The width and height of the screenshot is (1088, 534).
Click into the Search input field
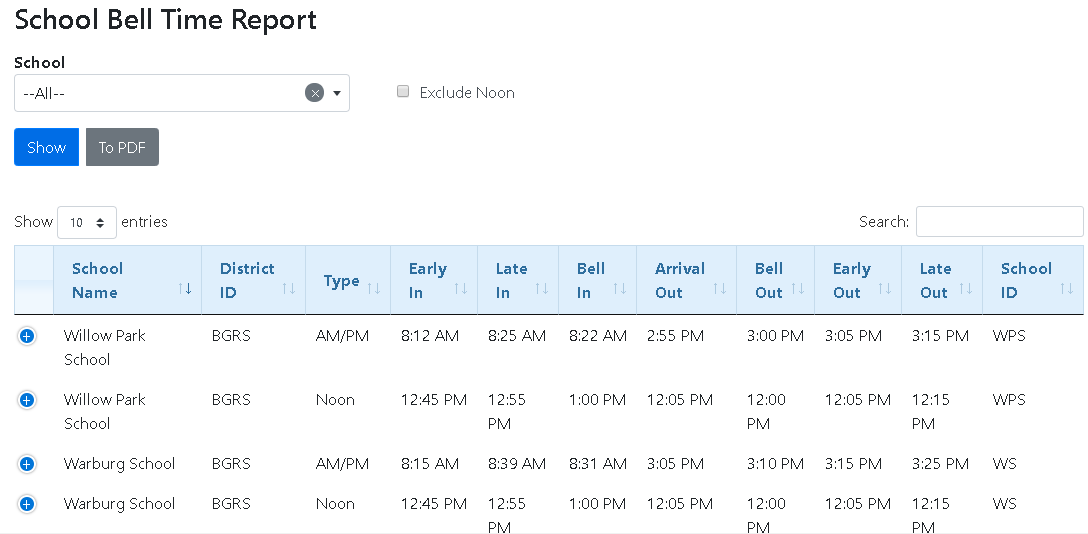999,222
